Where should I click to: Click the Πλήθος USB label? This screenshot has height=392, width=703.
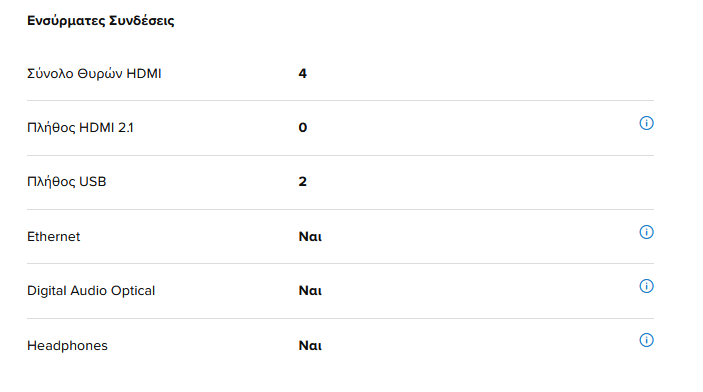(66, 182)
